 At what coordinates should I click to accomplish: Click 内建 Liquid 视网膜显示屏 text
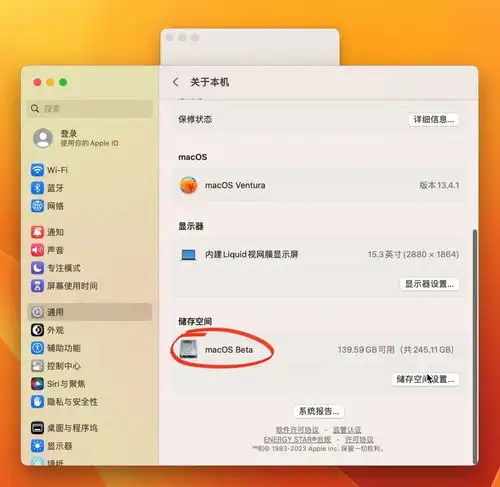click(x=252, y=255)
